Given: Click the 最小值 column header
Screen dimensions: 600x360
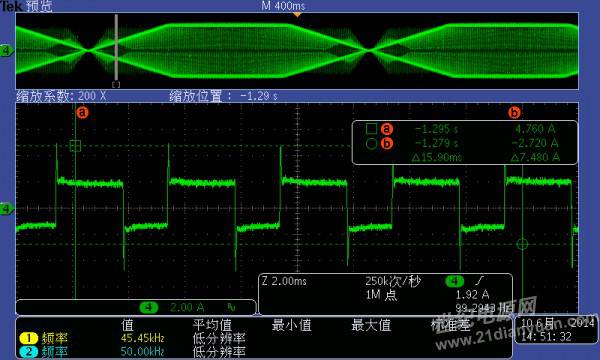Looking at the screenshot, I should pos(292,325).
